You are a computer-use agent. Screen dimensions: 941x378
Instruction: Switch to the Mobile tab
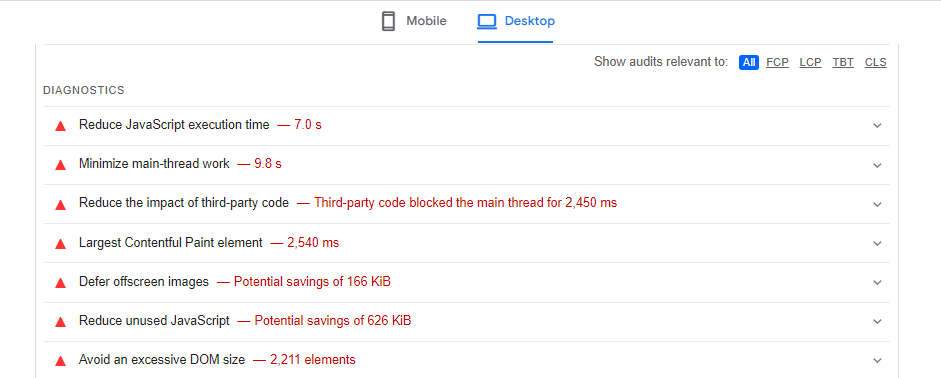(414, 22)
